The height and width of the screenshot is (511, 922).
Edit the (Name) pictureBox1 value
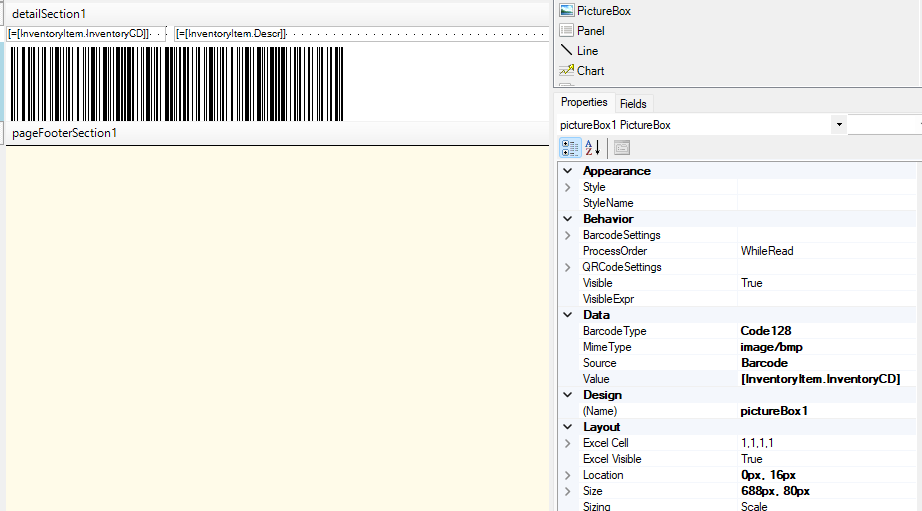pyautogui.click(x=826, y=411)
